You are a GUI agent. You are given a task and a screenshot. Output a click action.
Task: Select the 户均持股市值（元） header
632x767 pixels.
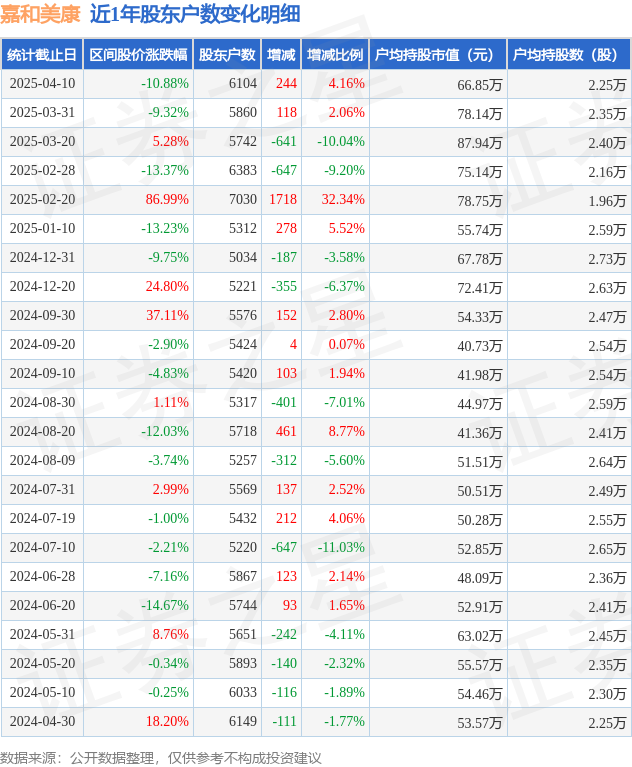tap(438, 54)
